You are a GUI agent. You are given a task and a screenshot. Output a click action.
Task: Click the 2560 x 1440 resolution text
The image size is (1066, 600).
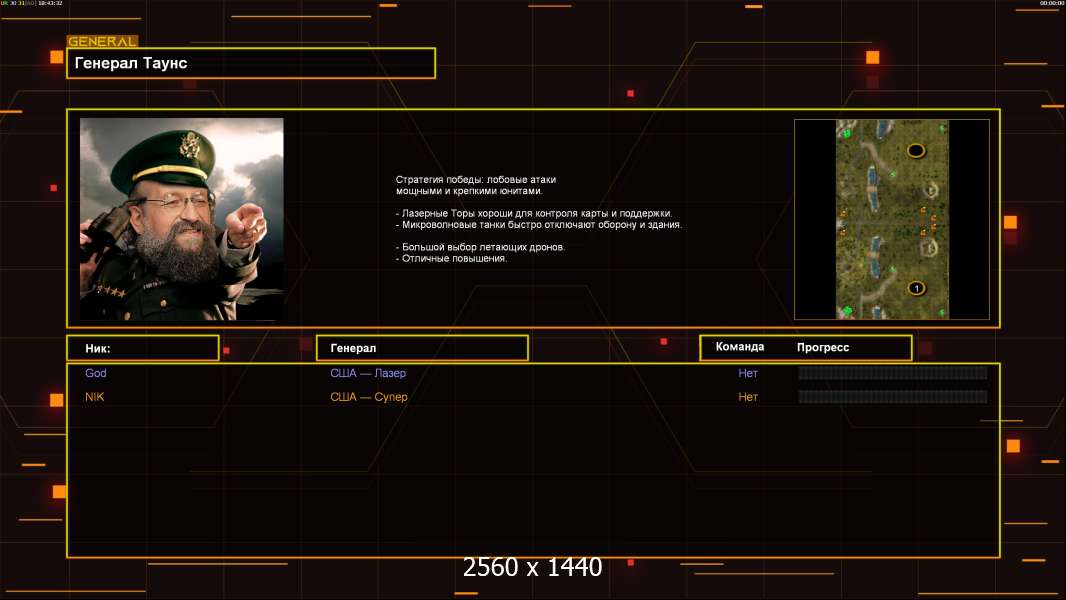click(532, 567)
